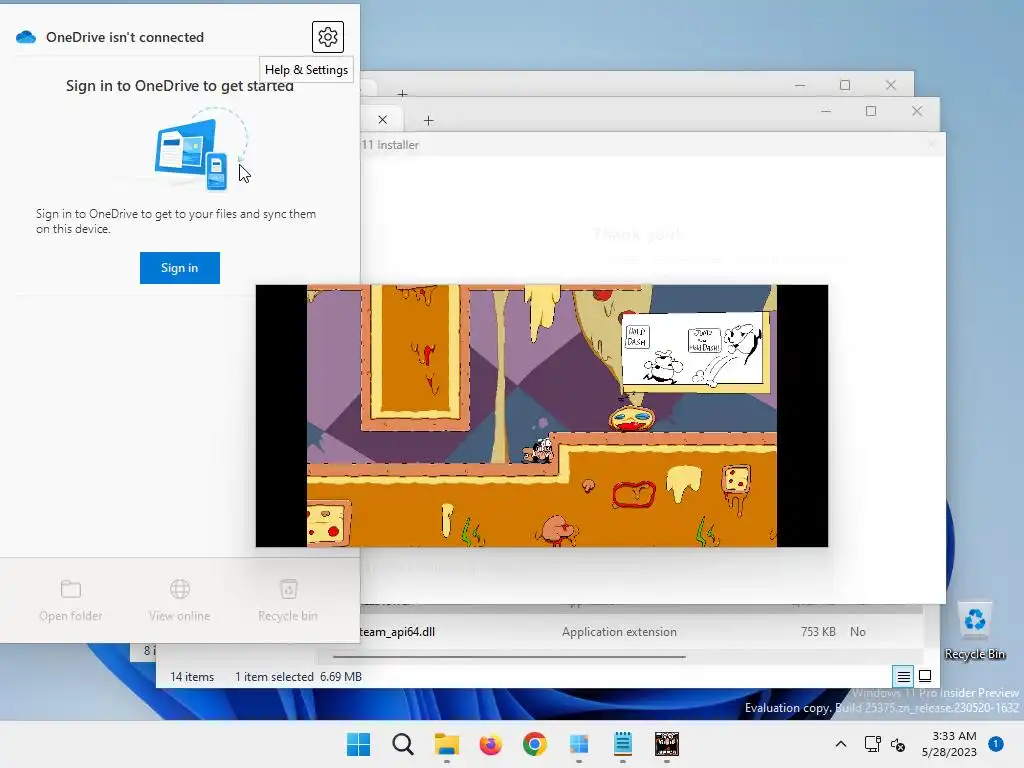The height and width of the screenshot is (768, 1024).
Task: Click the 14 items status text
Action: pyautogui.click(x=192, y=677)
